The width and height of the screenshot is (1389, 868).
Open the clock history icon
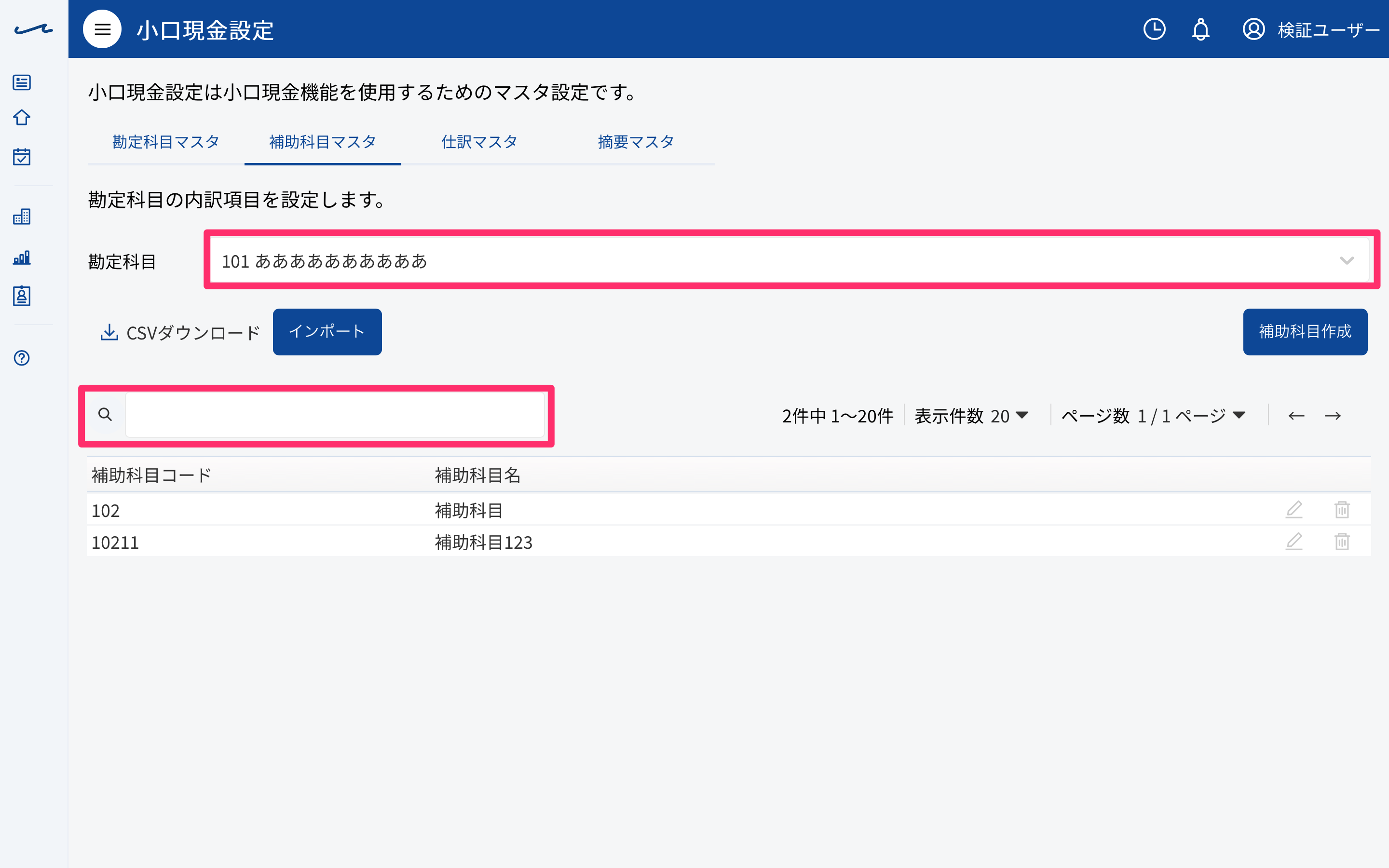click(x=1154, y=29)
